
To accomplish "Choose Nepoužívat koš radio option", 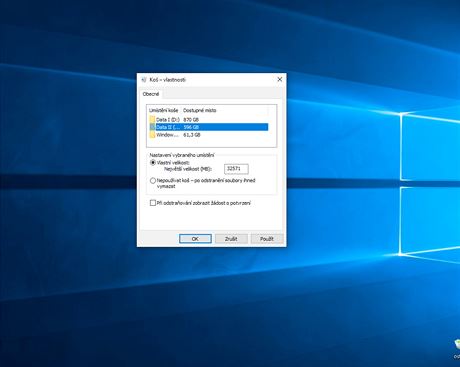I will click(153, 180).
